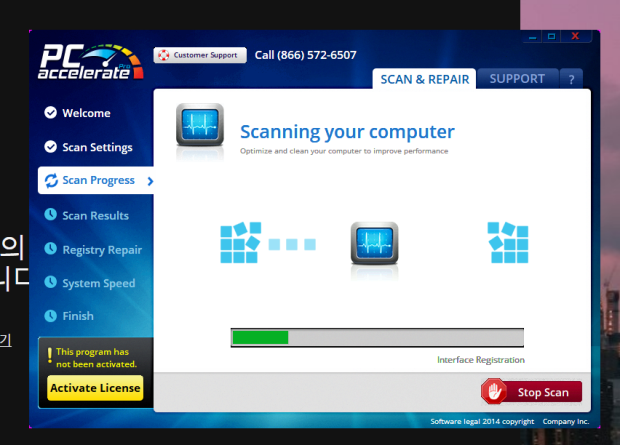The image size is (620, 445).
Task: Click the right stacked blue blocks icon
Action: pos(507,243)
